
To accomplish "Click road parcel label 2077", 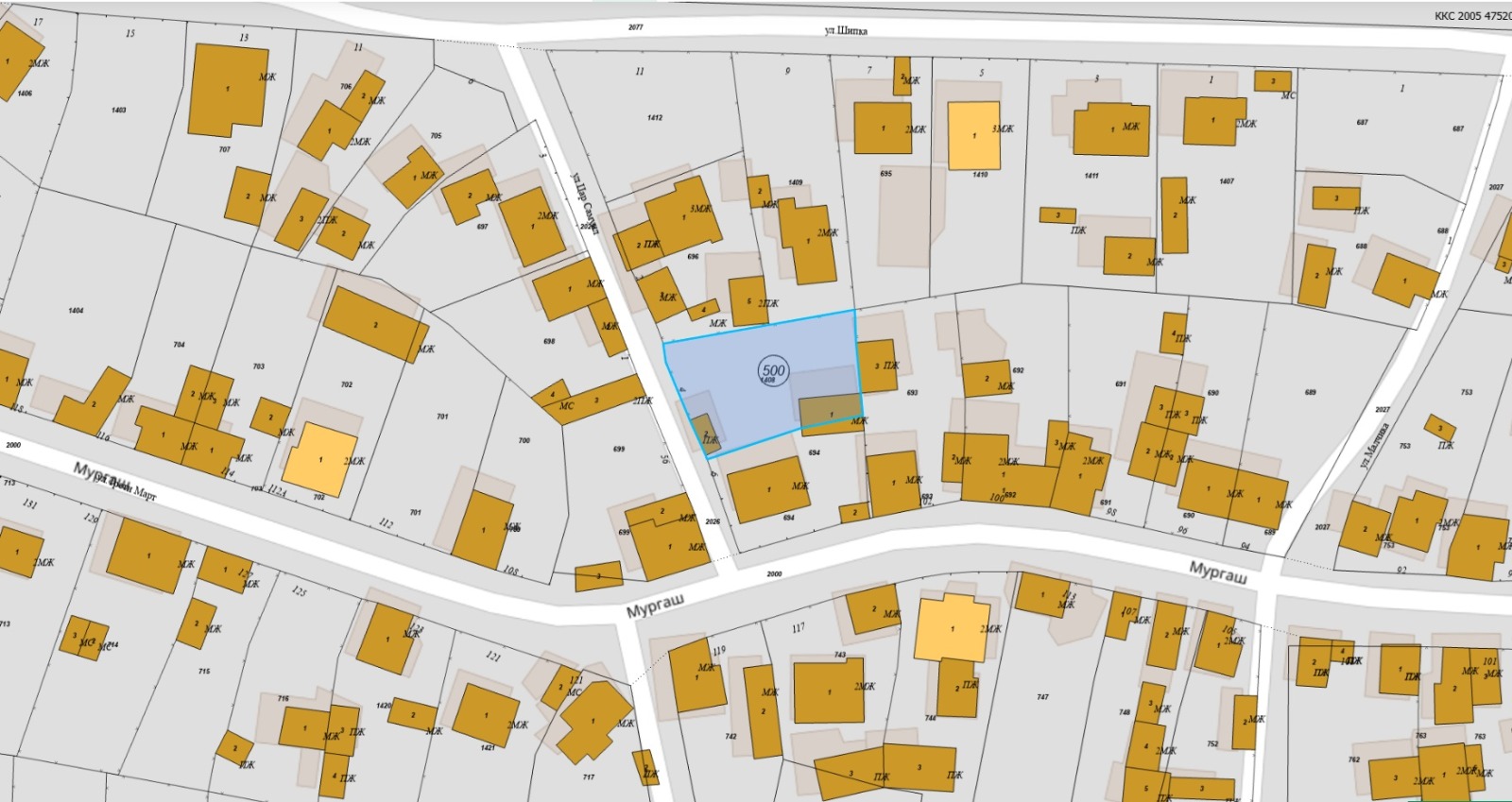I will (636, 27).
